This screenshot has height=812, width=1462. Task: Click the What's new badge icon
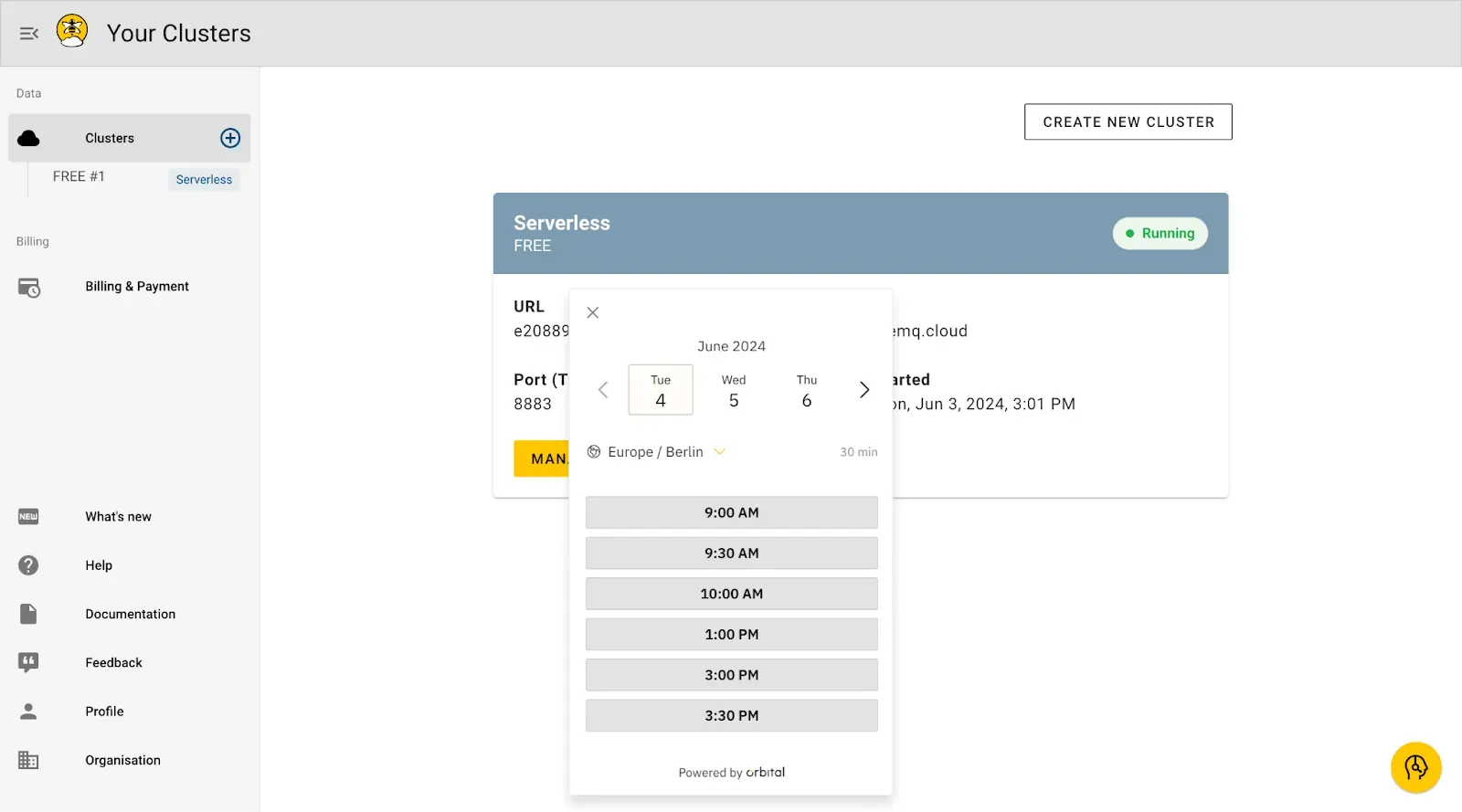pyautogui.click(x=28, y=517)
